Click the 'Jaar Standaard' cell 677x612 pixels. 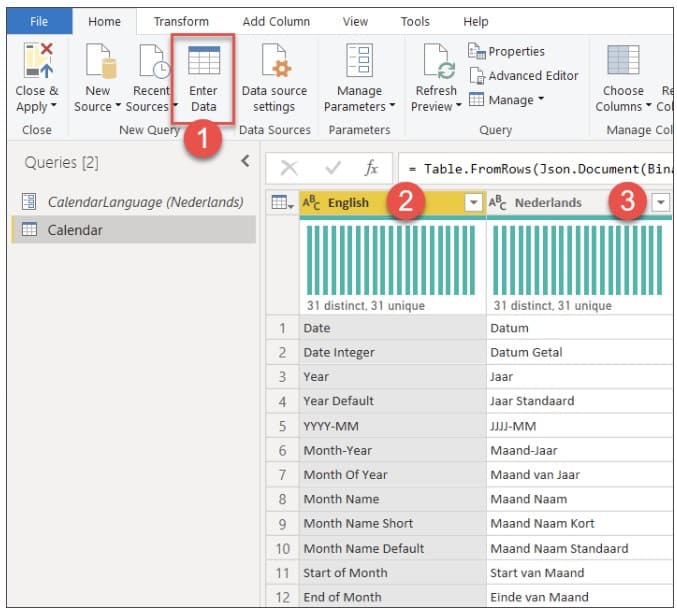pyautogui.click(x=579, y=401)
